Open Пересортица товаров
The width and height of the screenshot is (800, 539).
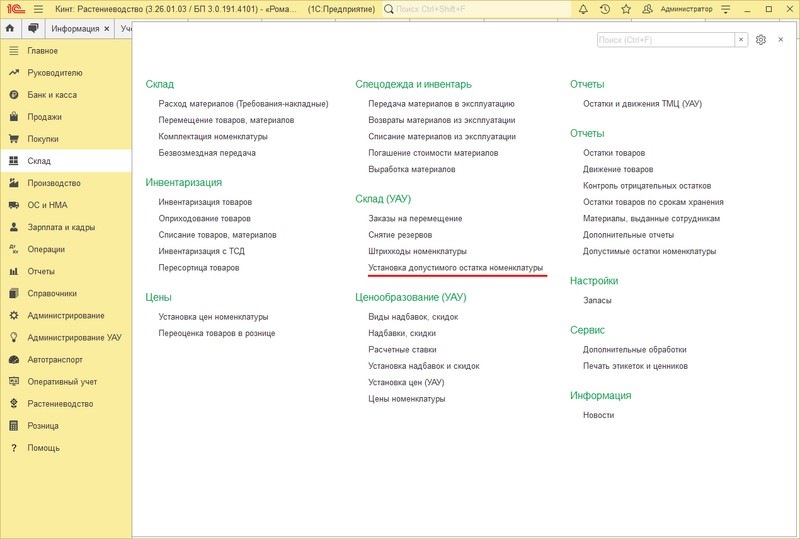click(199, 267)
